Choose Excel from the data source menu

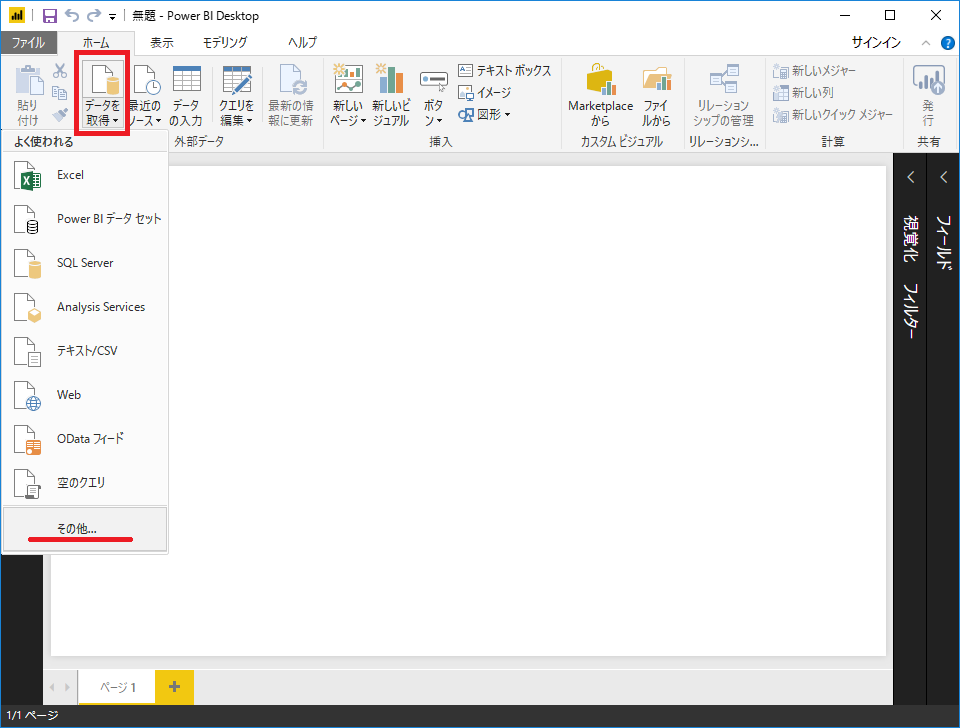[84, 175]
